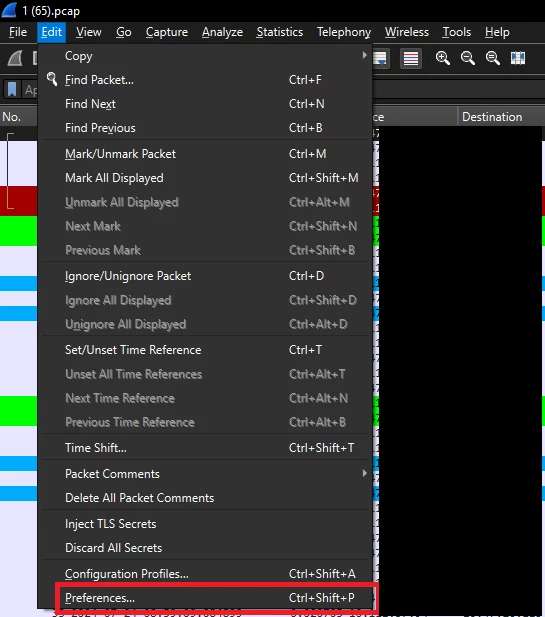Open Time Shift... dialog
The height and width of the screenshot is (617, 545).
click(x=205, y=448)
